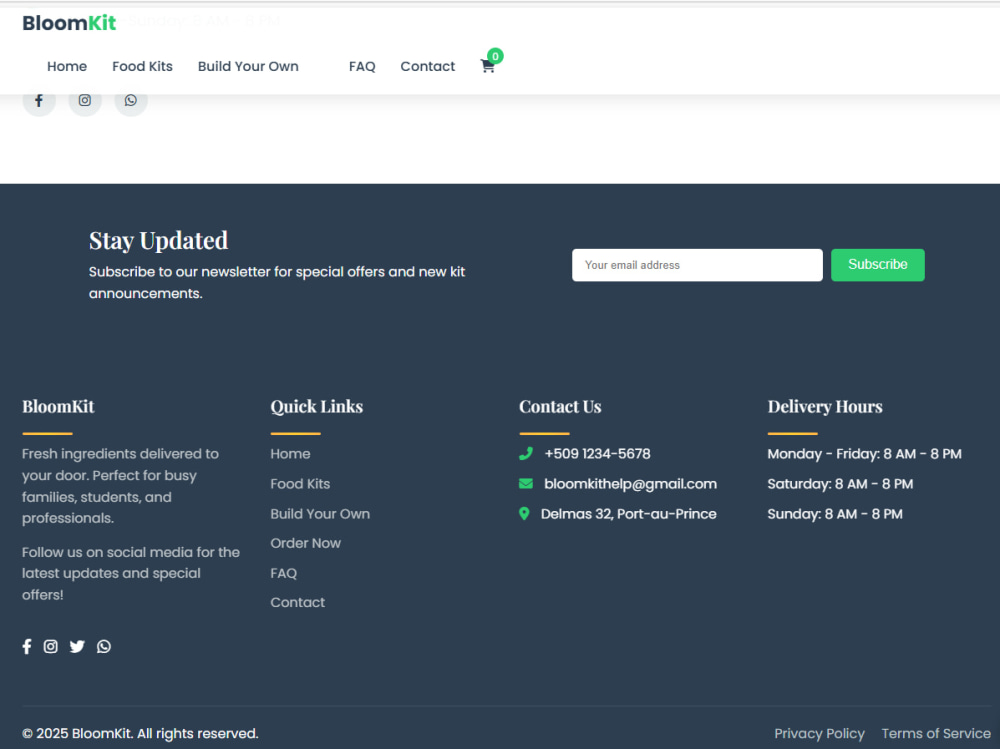
Task: Open Build Your Own under Quick Links
Action: (320, 514)
